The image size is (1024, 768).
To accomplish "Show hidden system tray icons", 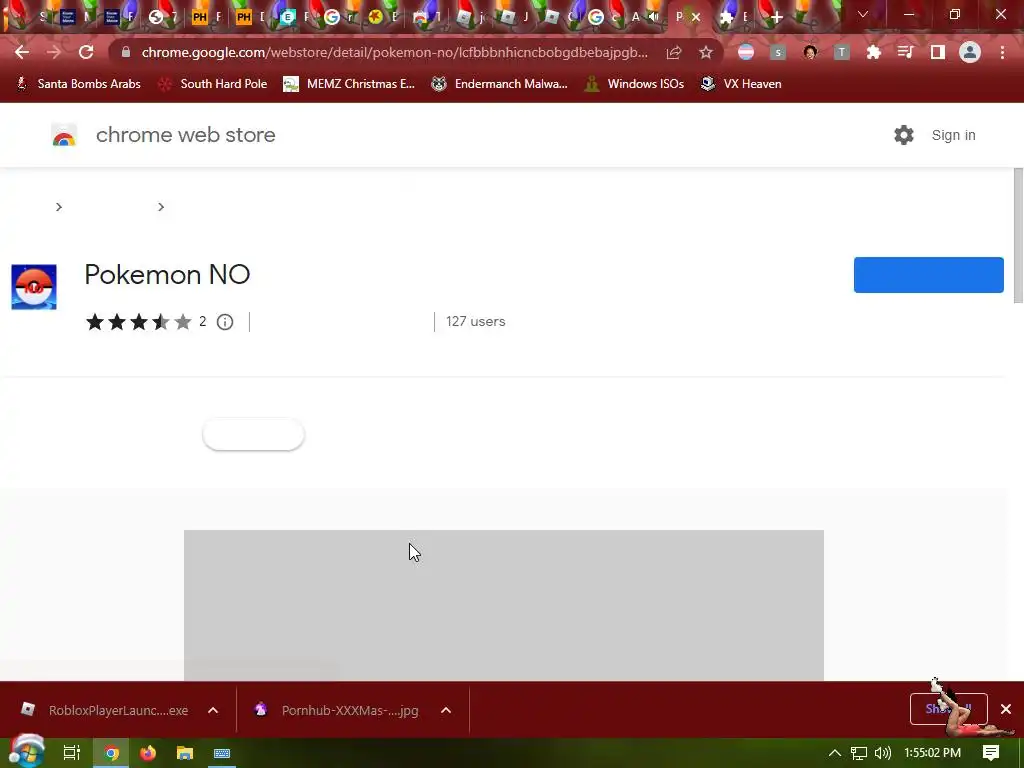I will click(835, 753).
